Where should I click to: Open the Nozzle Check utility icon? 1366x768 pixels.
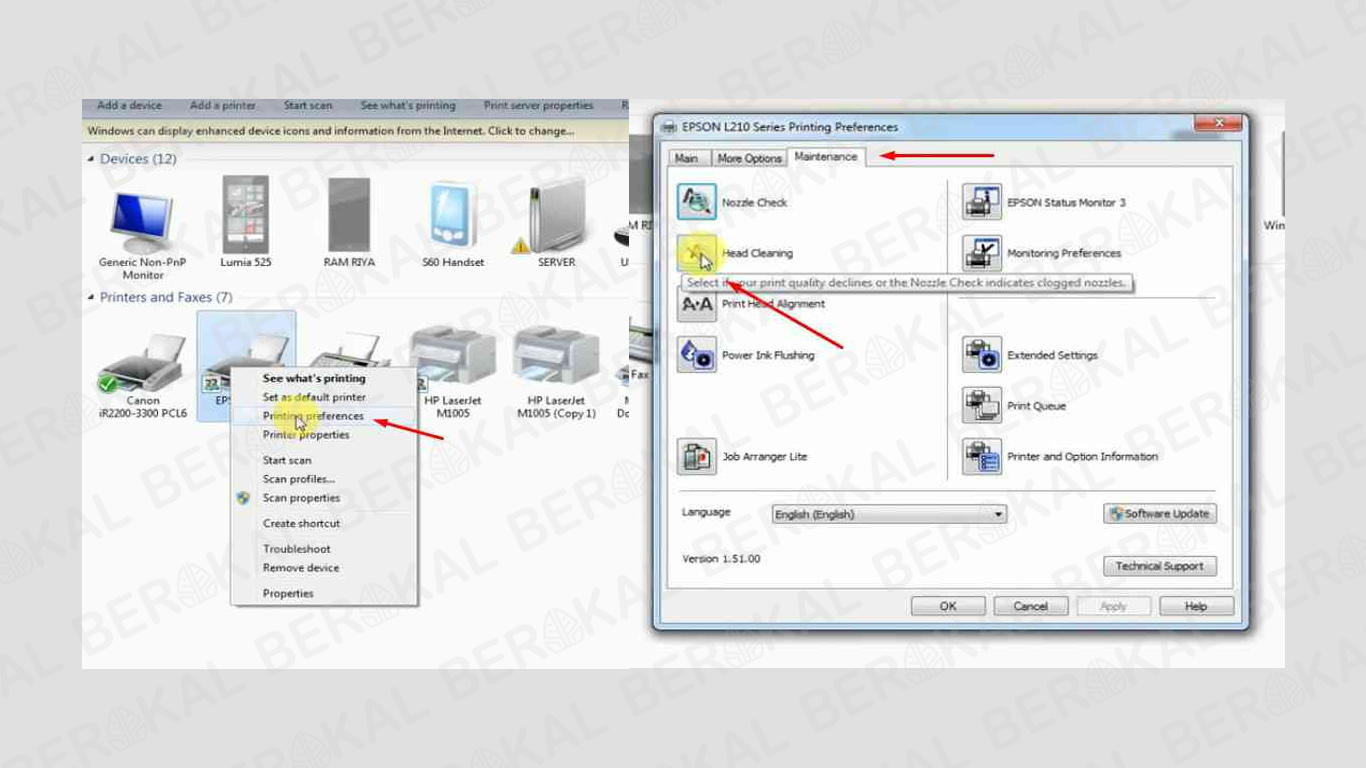point(696,202)
